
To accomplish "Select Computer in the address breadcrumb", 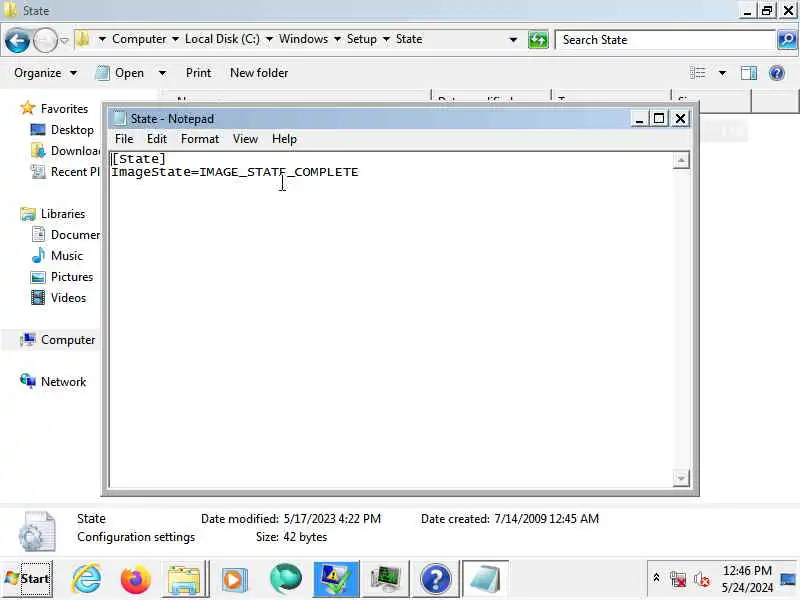I will [139, 39].
